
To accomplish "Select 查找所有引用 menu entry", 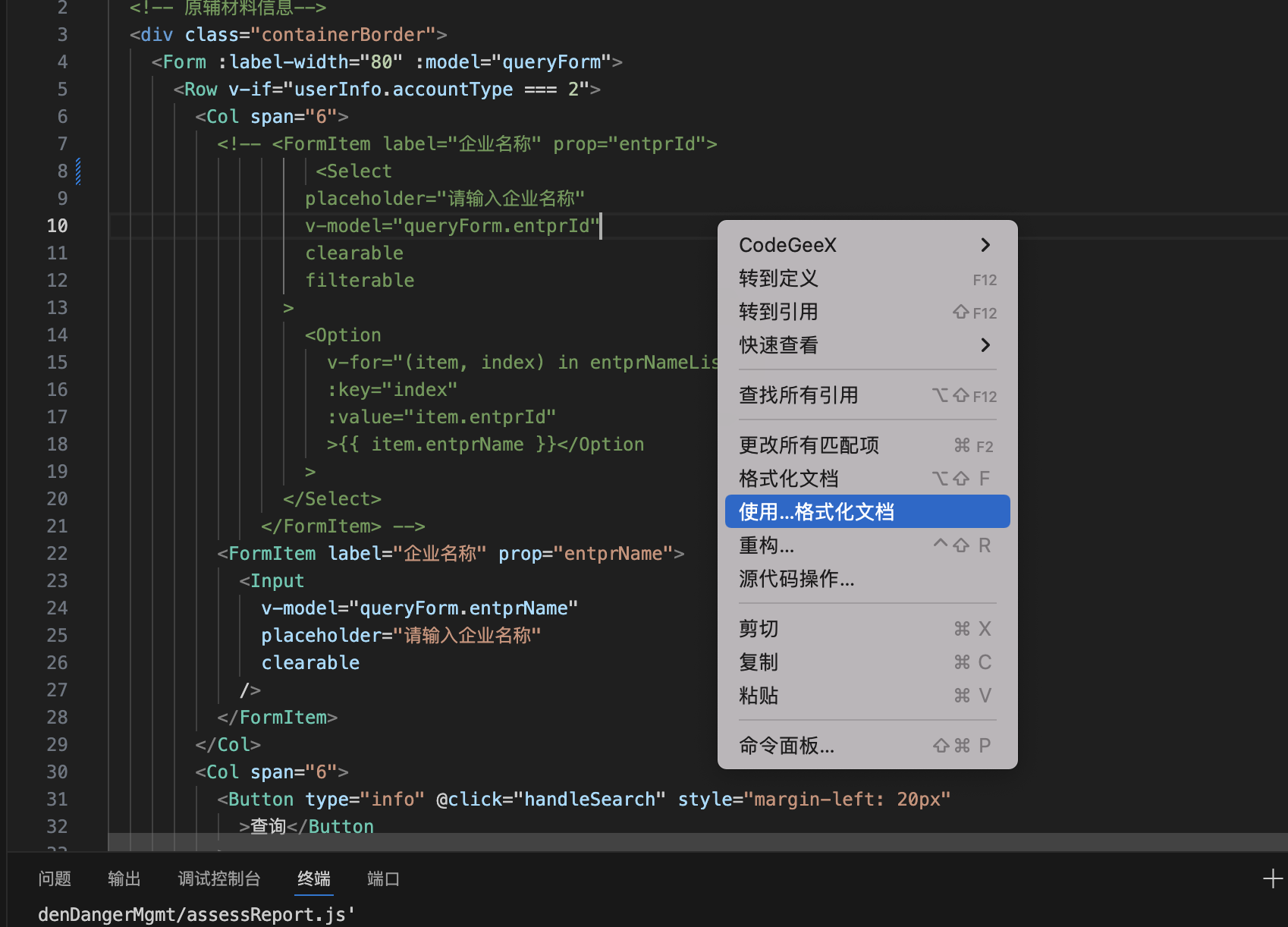I will click(867, 395).
